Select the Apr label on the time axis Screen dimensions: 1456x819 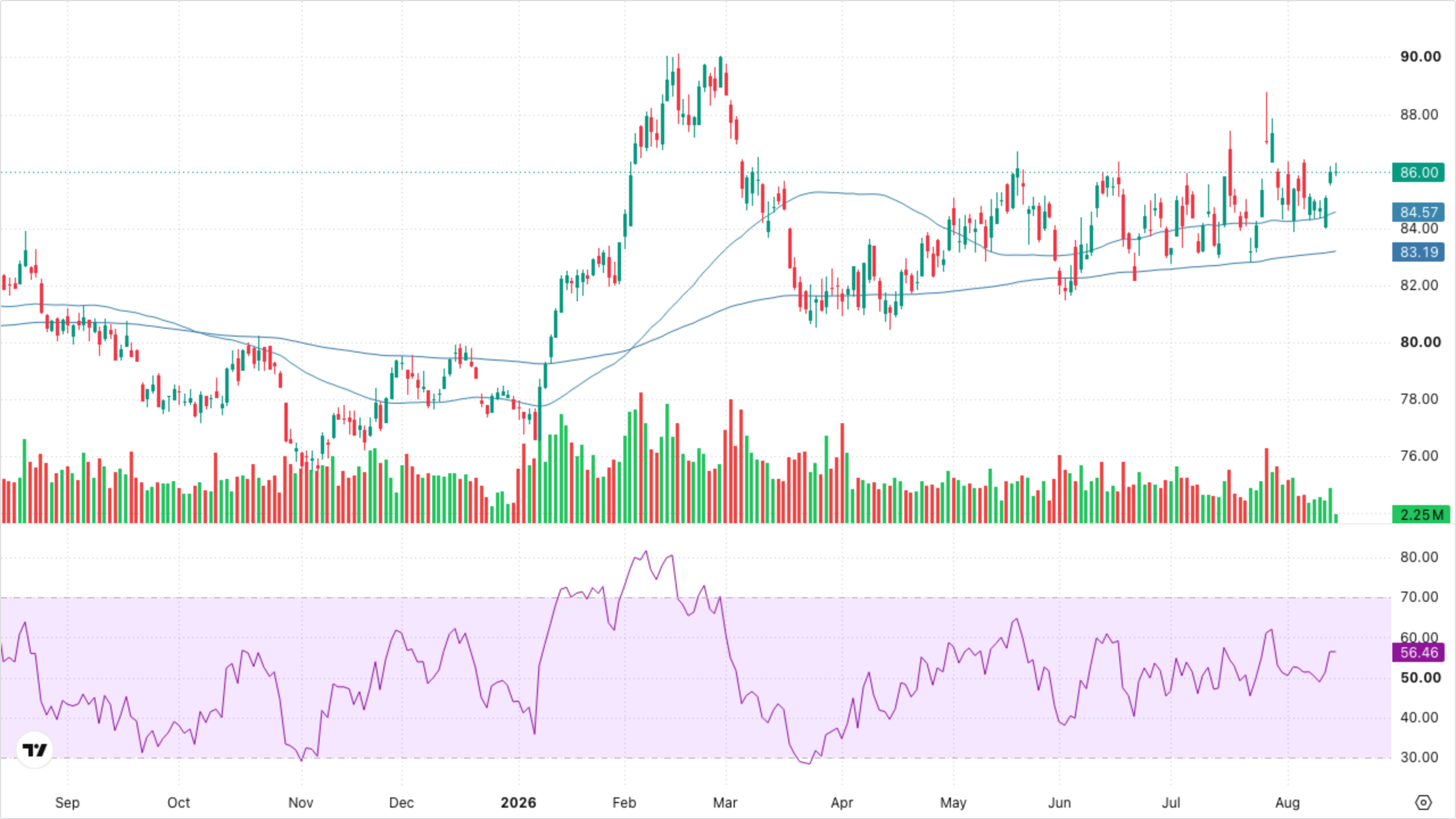(842, 803)
